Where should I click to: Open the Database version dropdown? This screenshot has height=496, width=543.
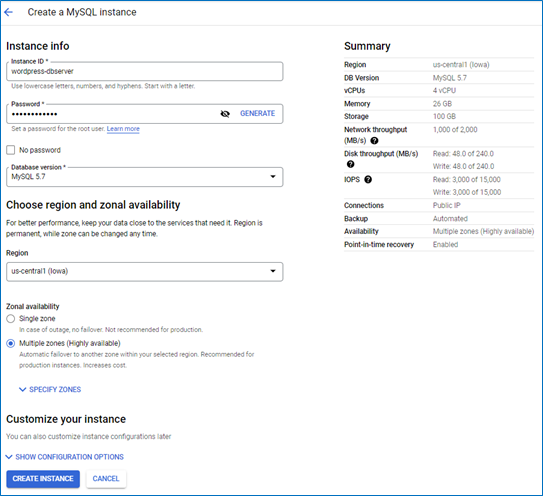pos(144,177)
